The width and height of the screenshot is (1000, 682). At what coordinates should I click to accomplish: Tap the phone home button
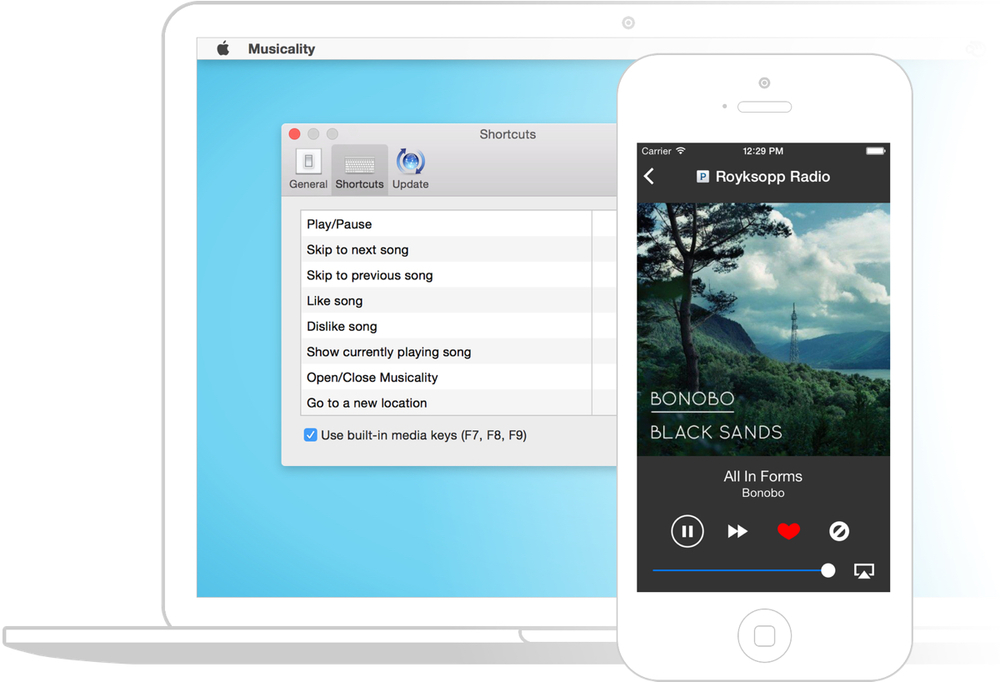(765, 635)
